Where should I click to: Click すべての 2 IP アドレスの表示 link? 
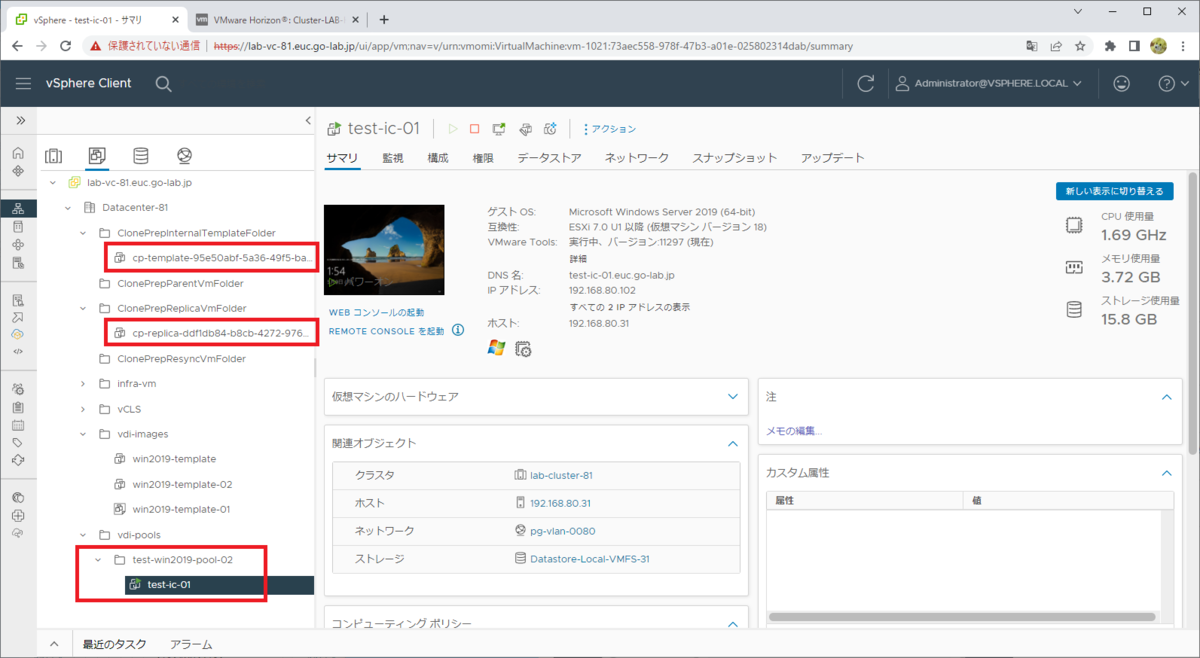[x=629, y=306]
